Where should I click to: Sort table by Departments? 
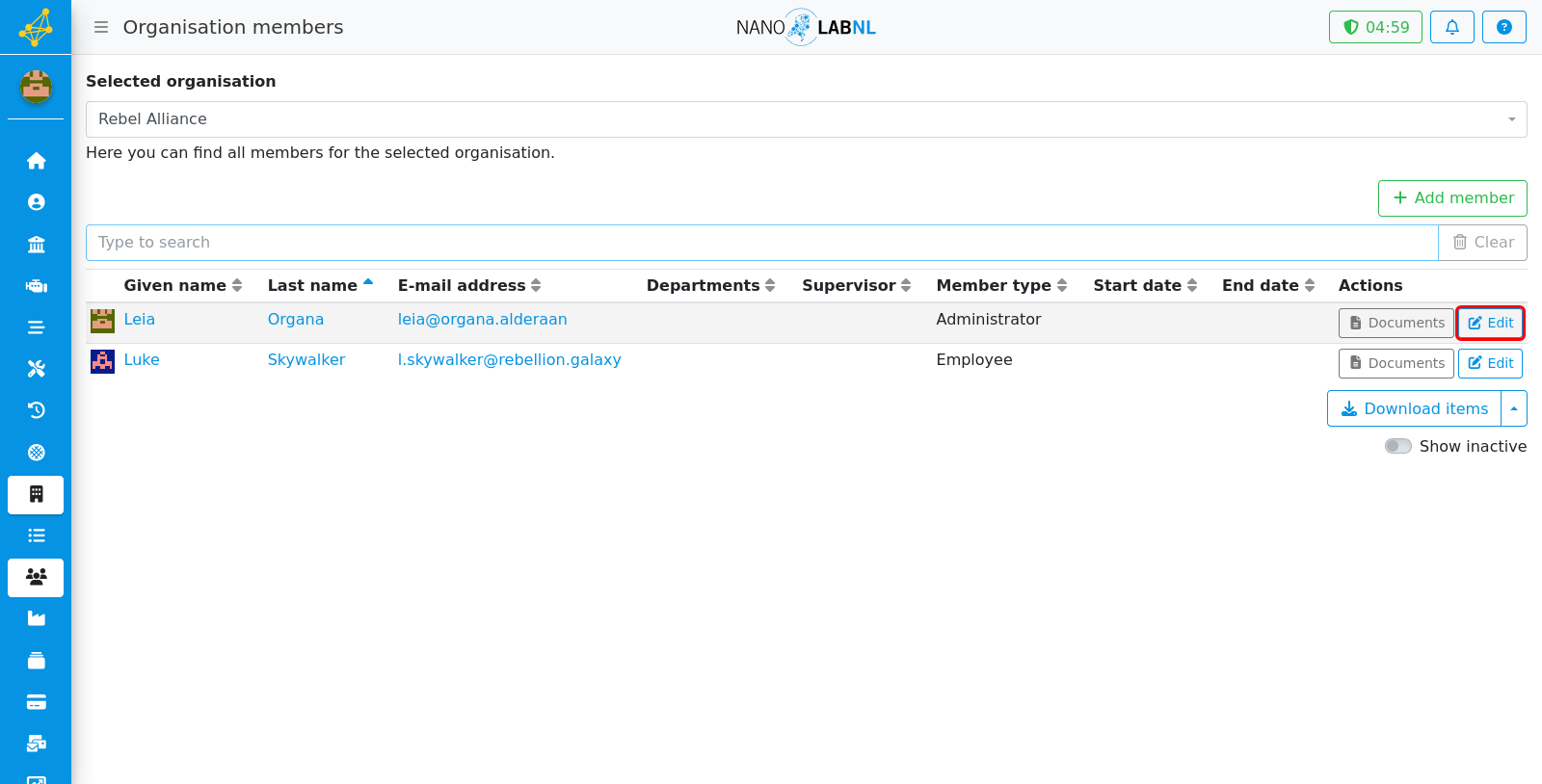coord(710,285)
